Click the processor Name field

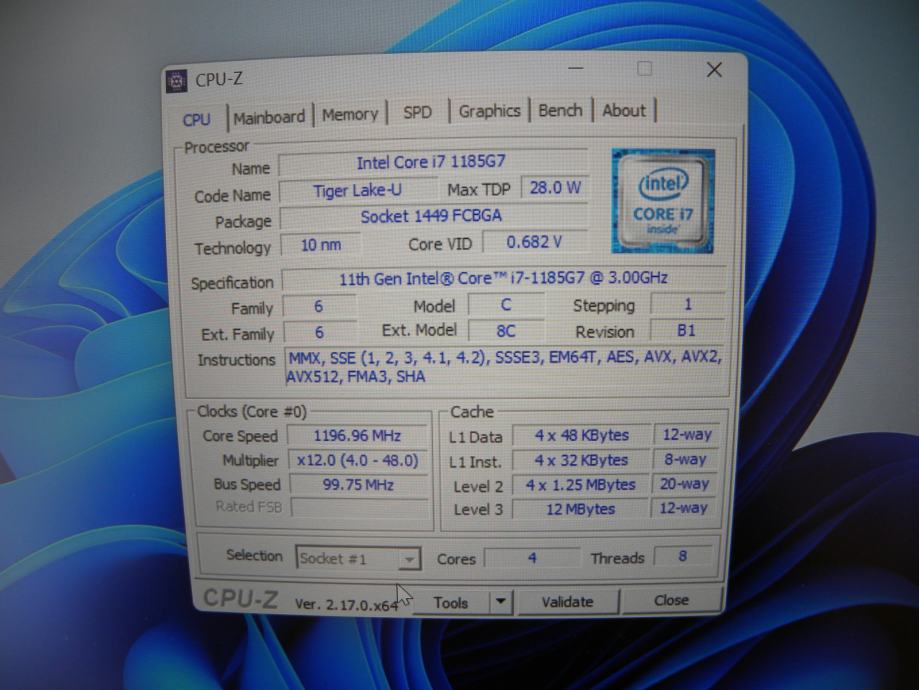[x=432, y=163]
